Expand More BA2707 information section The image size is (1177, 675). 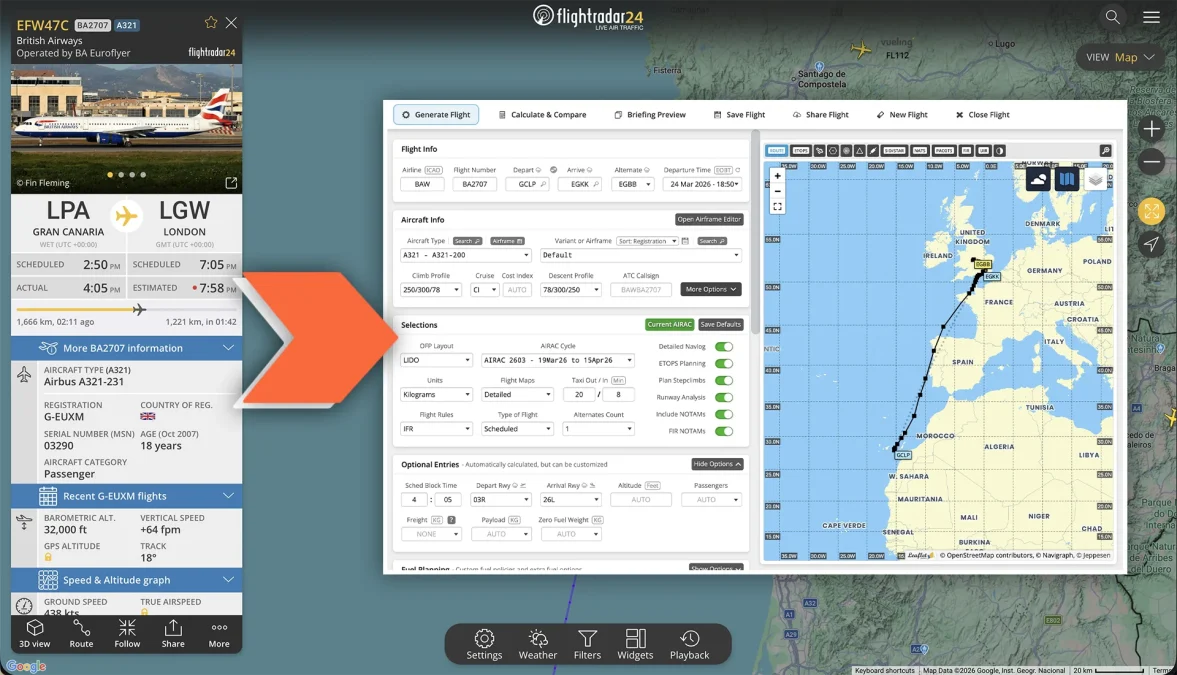click(126, 348)
